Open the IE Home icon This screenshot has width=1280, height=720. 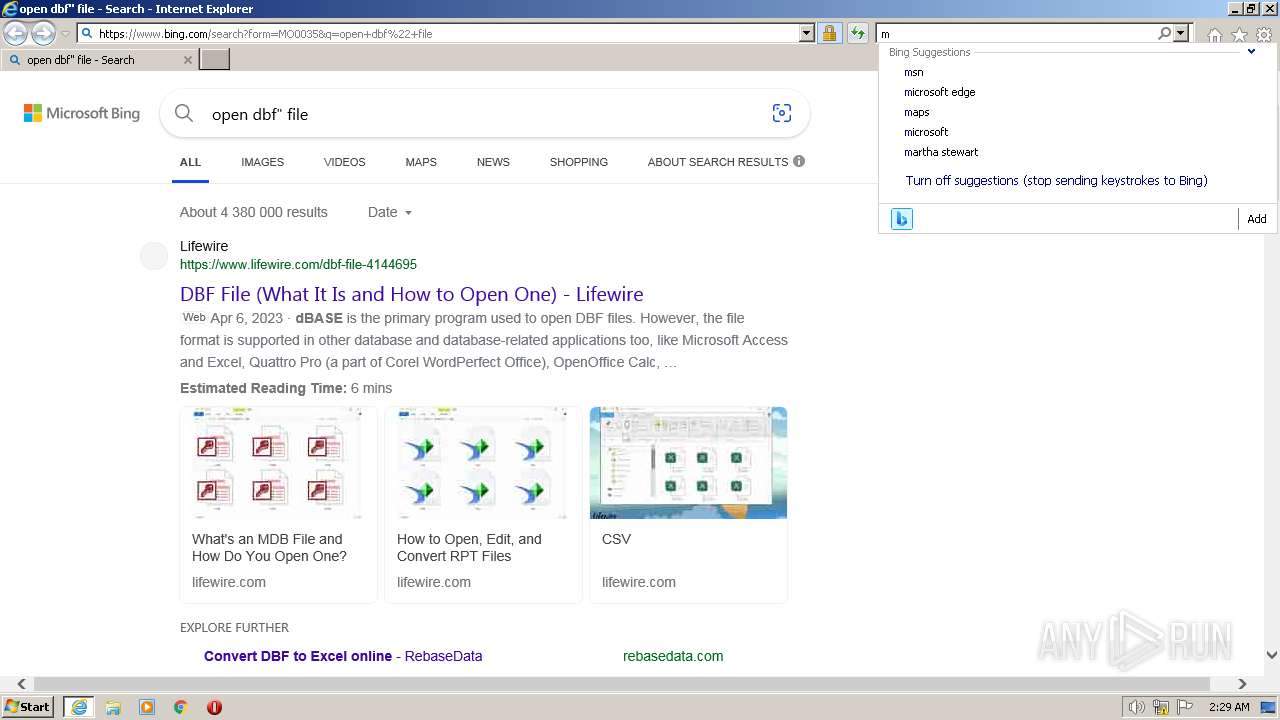pyautogui.click(x=1214, y=34)
